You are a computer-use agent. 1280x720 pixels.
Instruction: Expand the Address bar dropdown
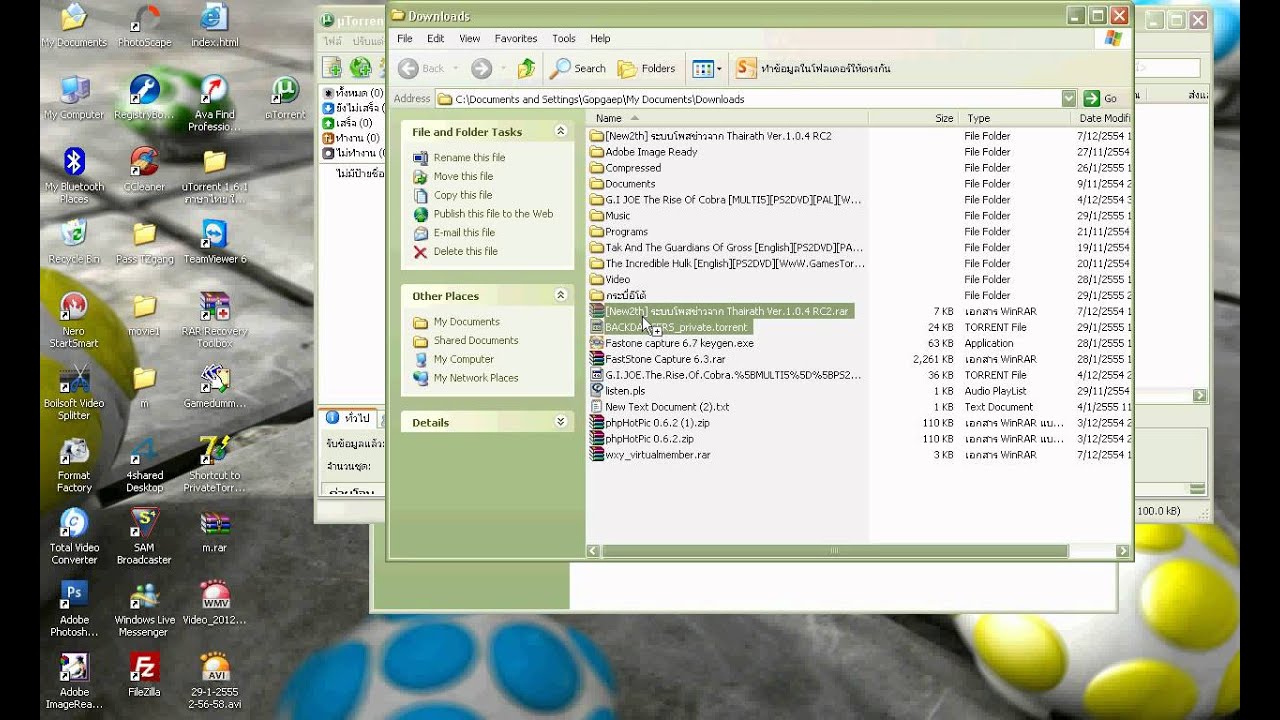click(1068, 99)
